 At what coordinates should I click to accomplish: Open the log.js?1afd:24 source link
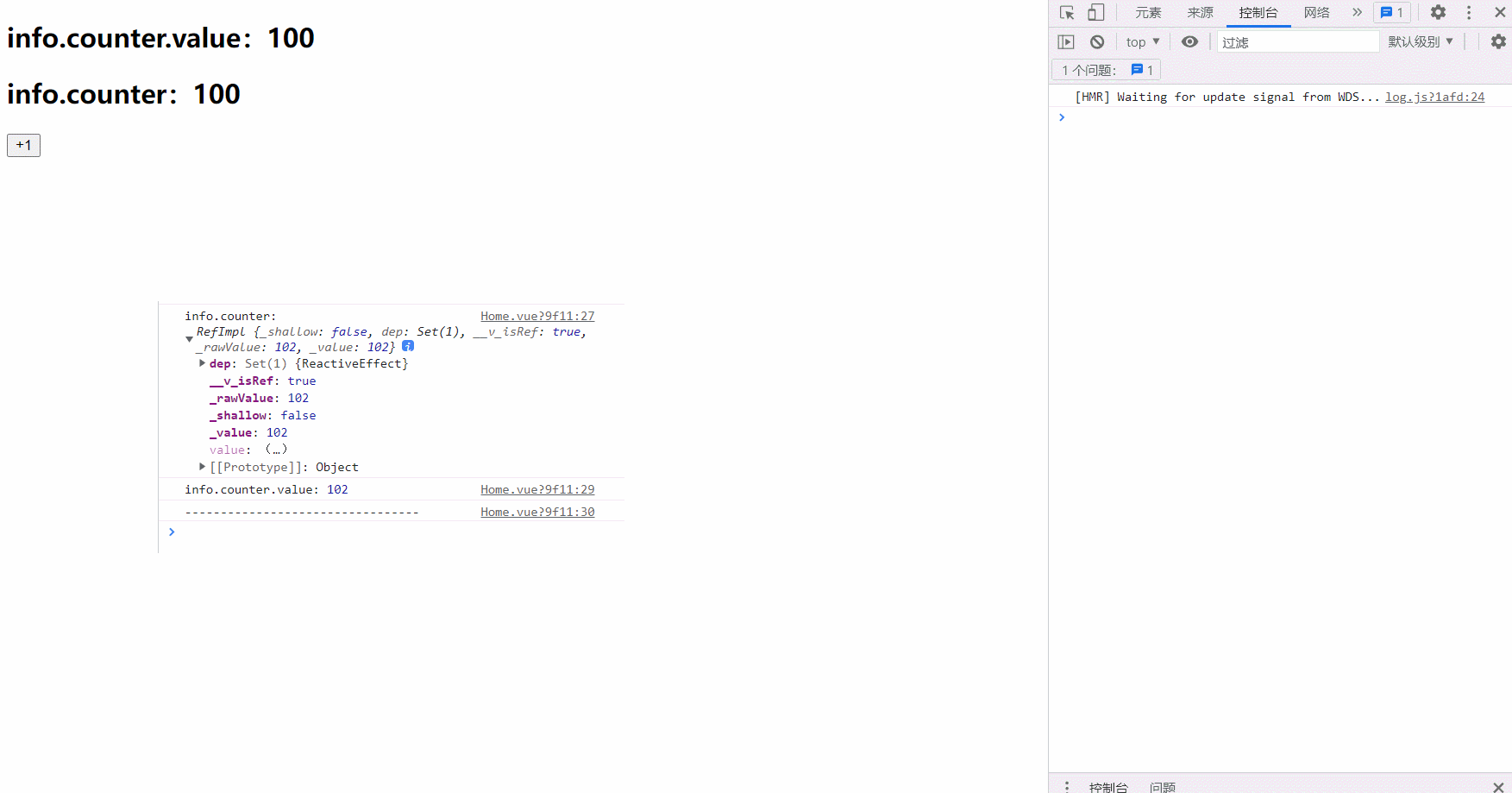[x=1434, y=98]
